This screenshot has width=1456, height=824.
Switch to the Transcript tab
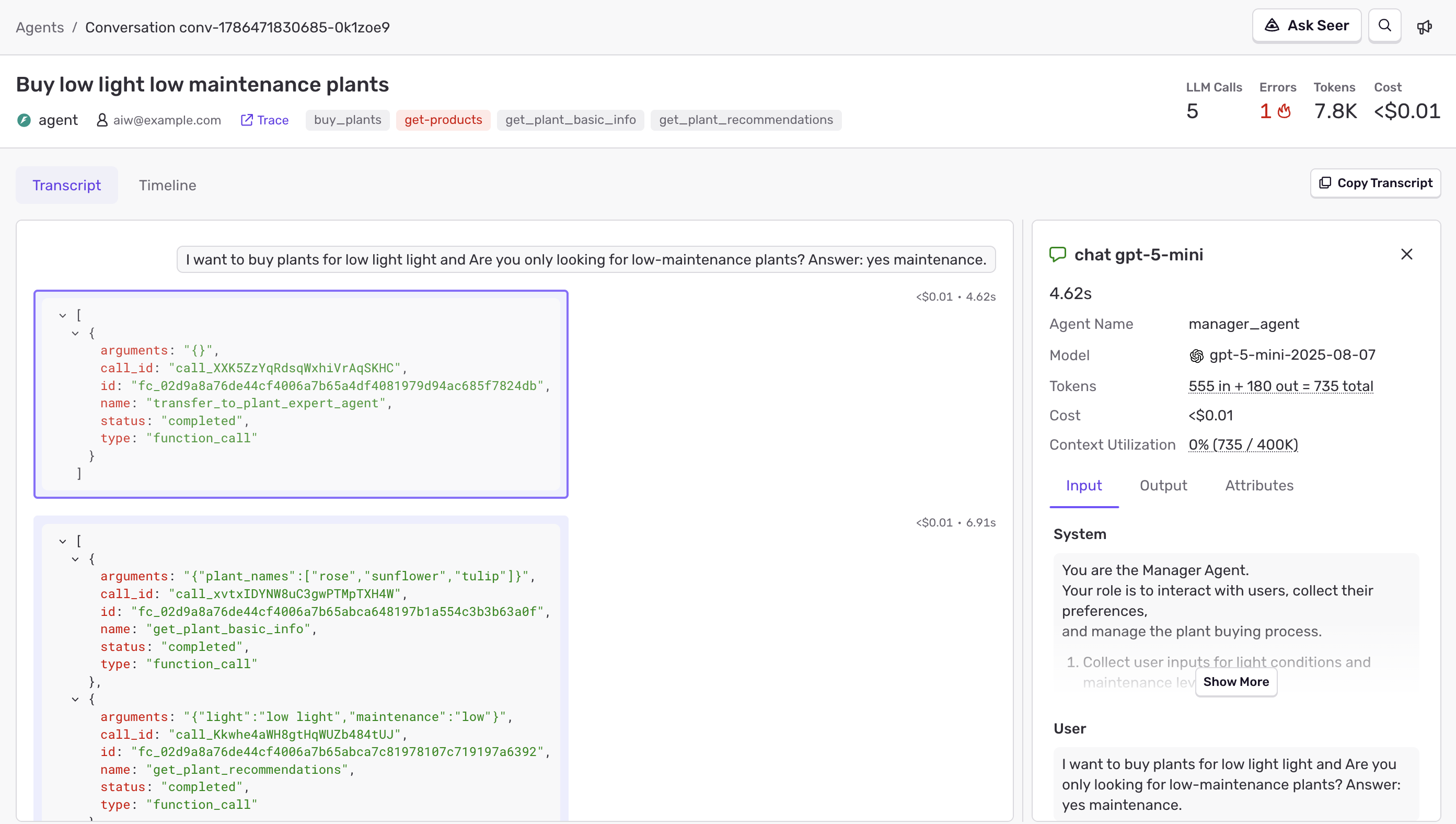tap(67, 185)
